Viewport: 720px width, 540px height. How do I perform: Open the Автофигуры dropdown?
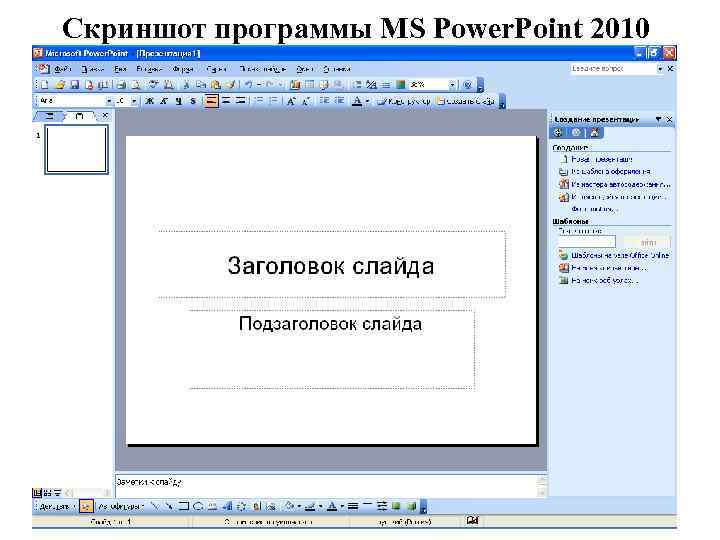click(121, 506)
